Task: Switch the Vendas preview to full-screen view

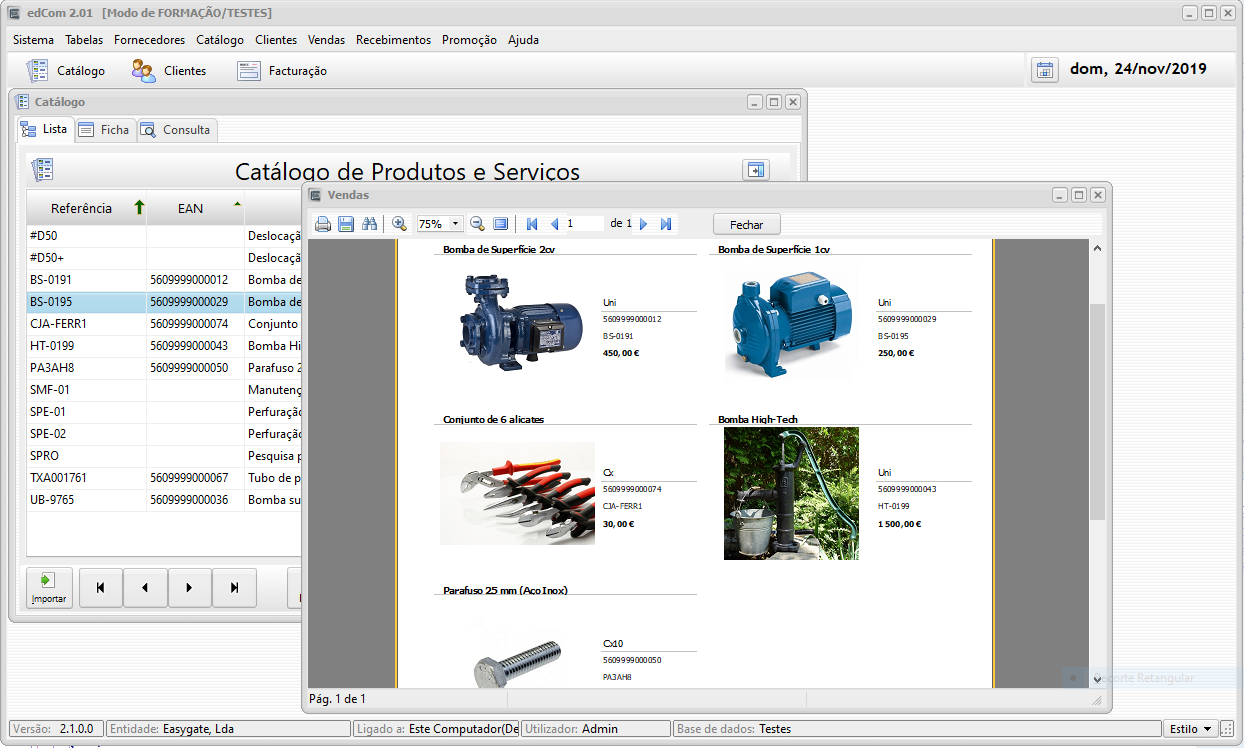Action: pyautogui.click(x=501, y=224)
